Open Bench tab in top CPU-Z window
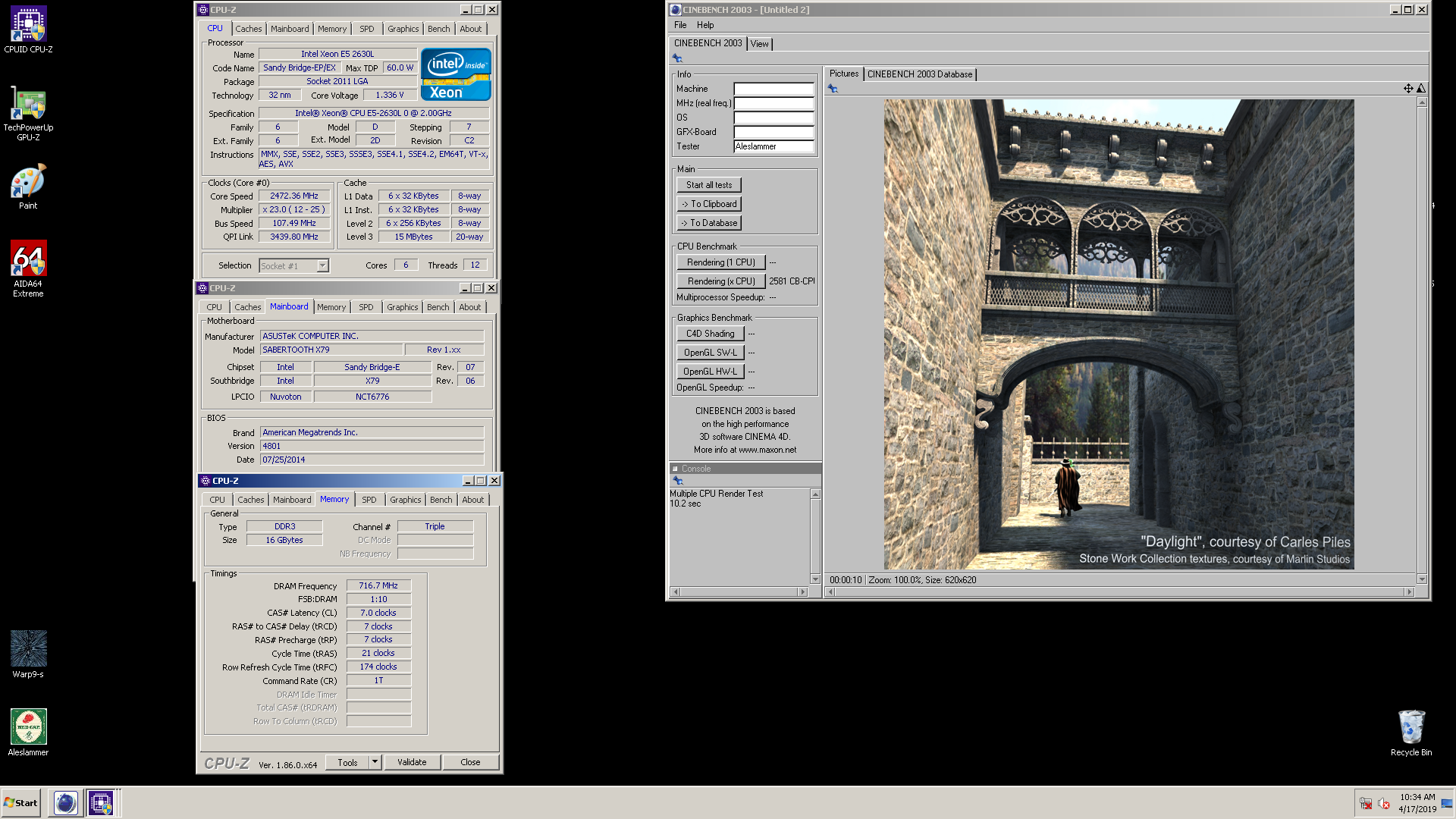Viewport: 1456px width, 819px height. tap(438, 29)
